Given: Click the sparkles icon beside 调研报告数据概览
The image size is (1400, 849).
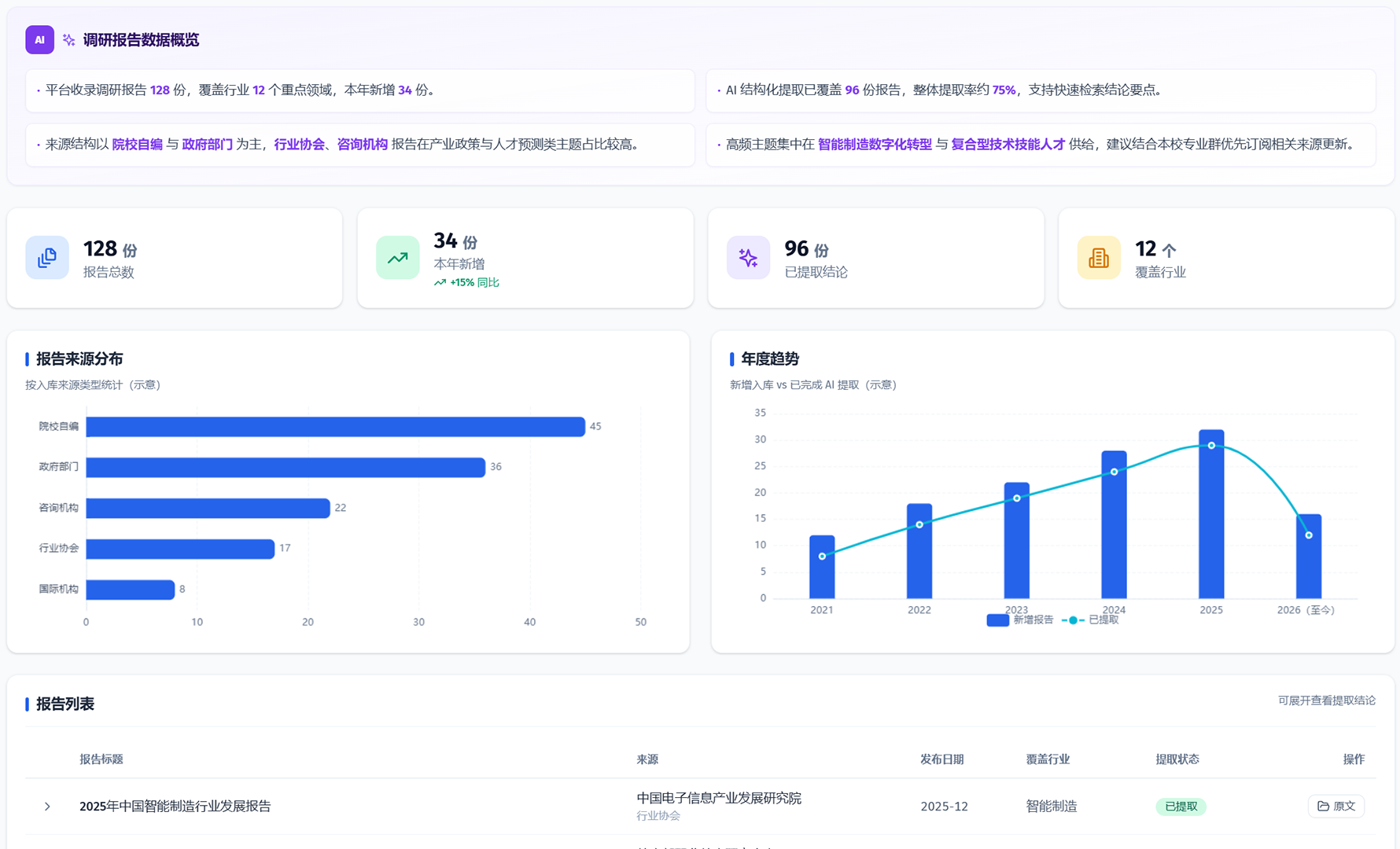Looking at the screenshot, I should click(x=68, y=39).
